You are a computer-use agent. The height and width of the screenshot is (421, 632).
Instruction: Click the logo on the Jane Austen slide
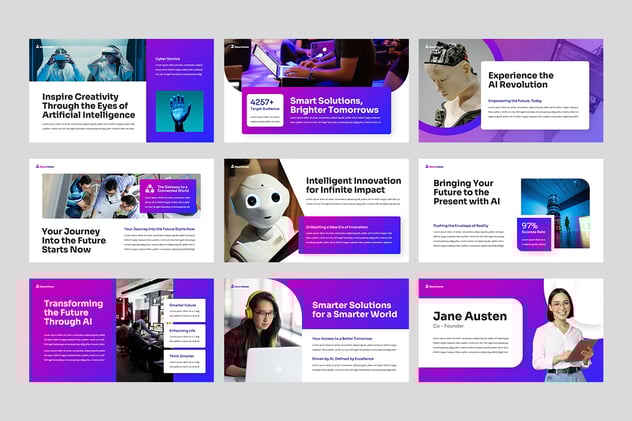coord(427,285)
